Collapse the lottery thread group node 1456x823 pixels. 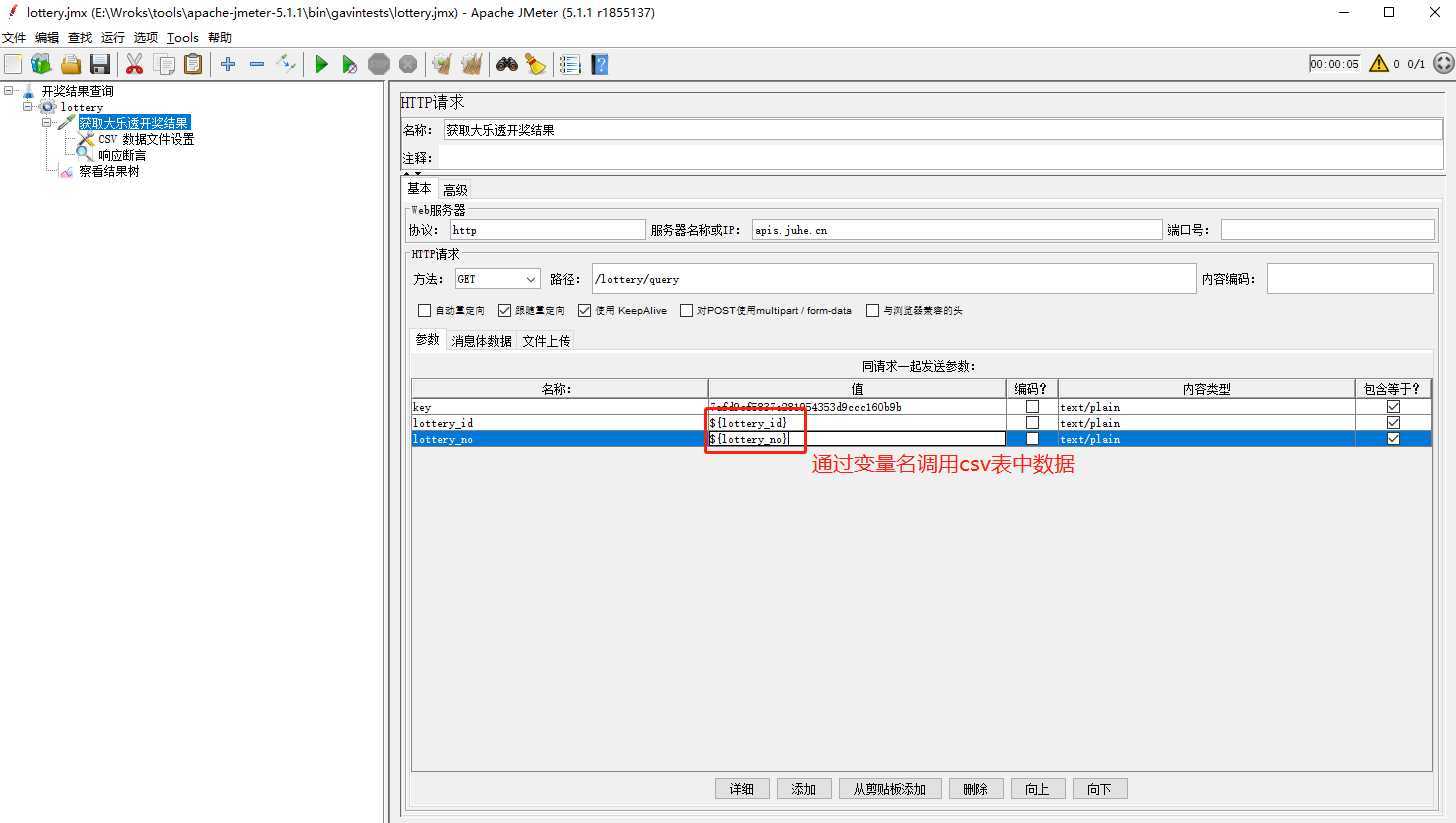(x=28, y=107)
